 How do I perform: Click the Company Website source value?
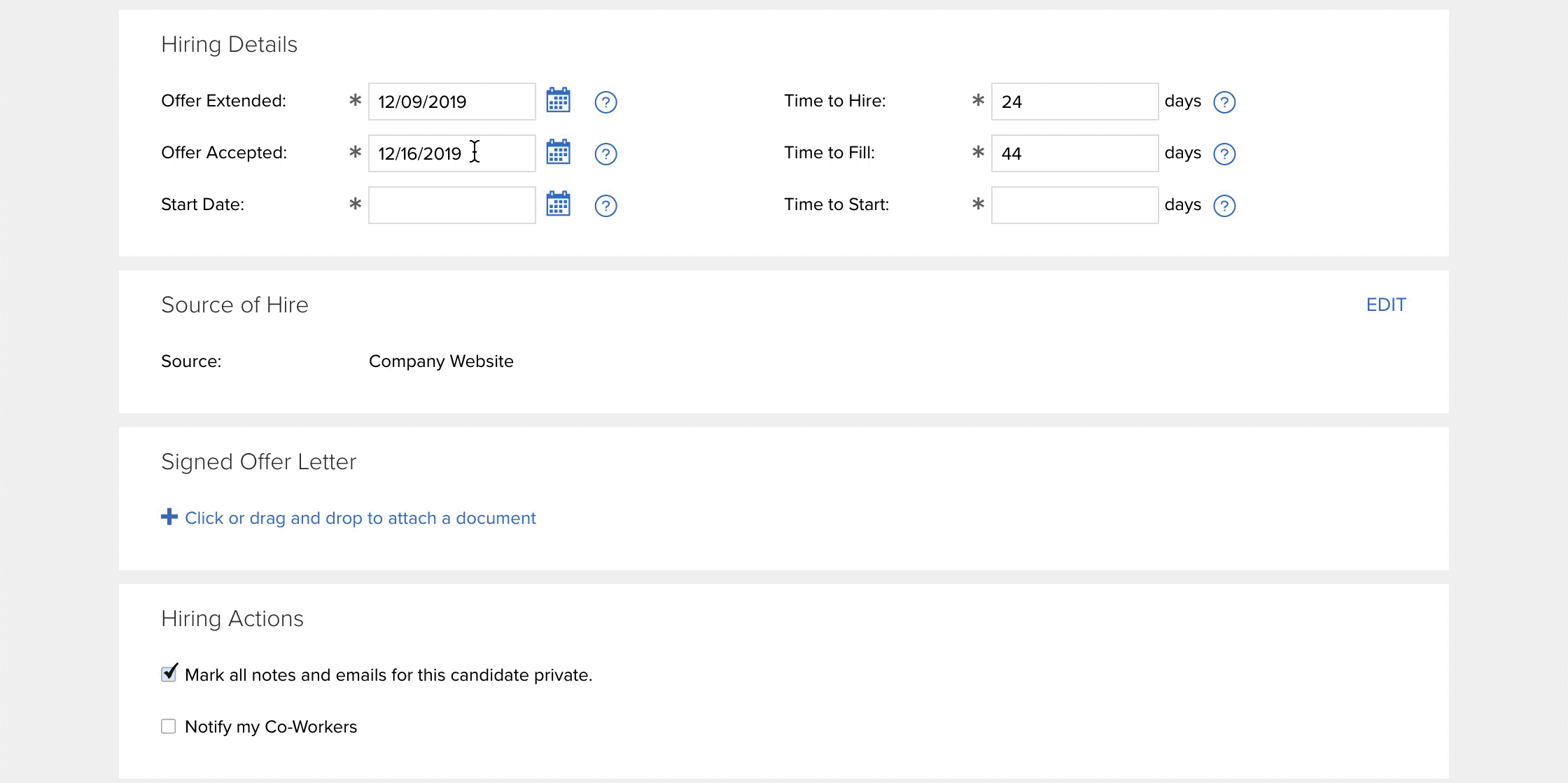(441, 361)
